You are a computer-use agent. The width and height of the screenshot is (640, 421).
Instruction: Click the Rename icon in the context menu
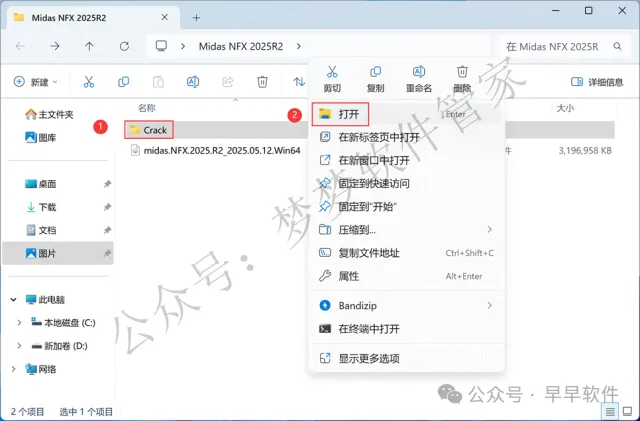click(x=419, y=72)
